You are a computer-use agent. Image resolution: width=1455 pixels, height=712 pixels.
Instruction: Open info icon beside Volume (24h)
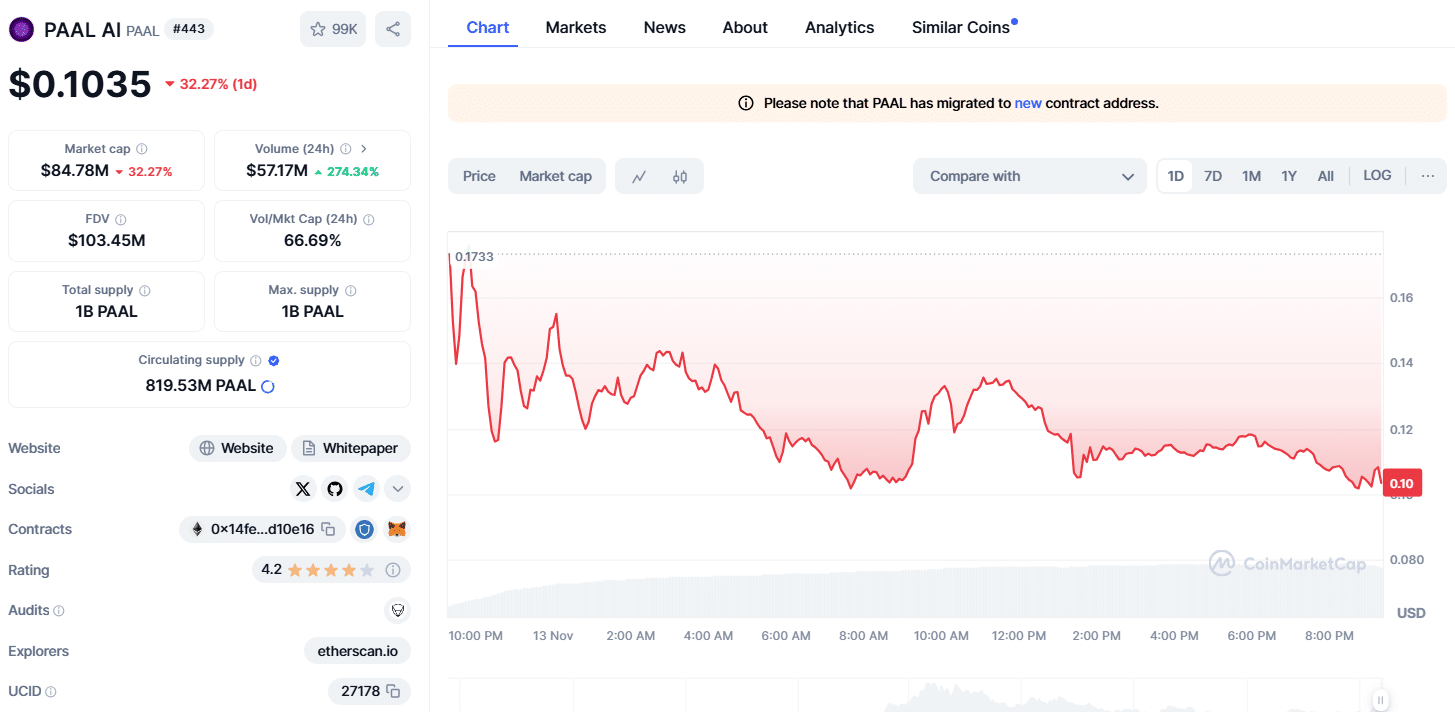click(346, 148)
